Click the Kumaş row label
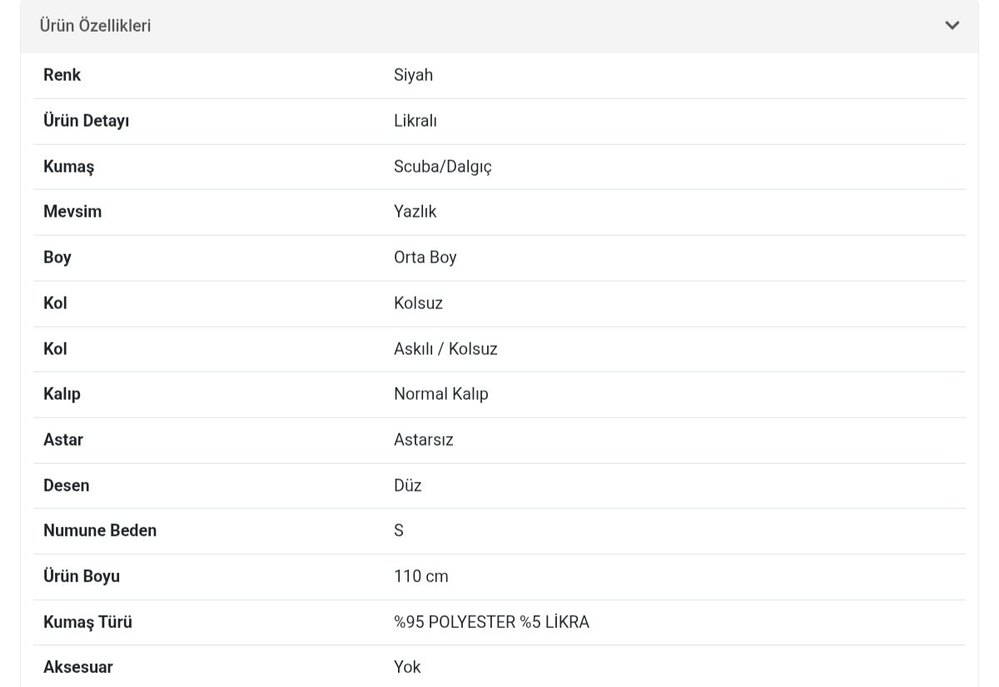The image size is (999, 687). (x=67, y=166)
